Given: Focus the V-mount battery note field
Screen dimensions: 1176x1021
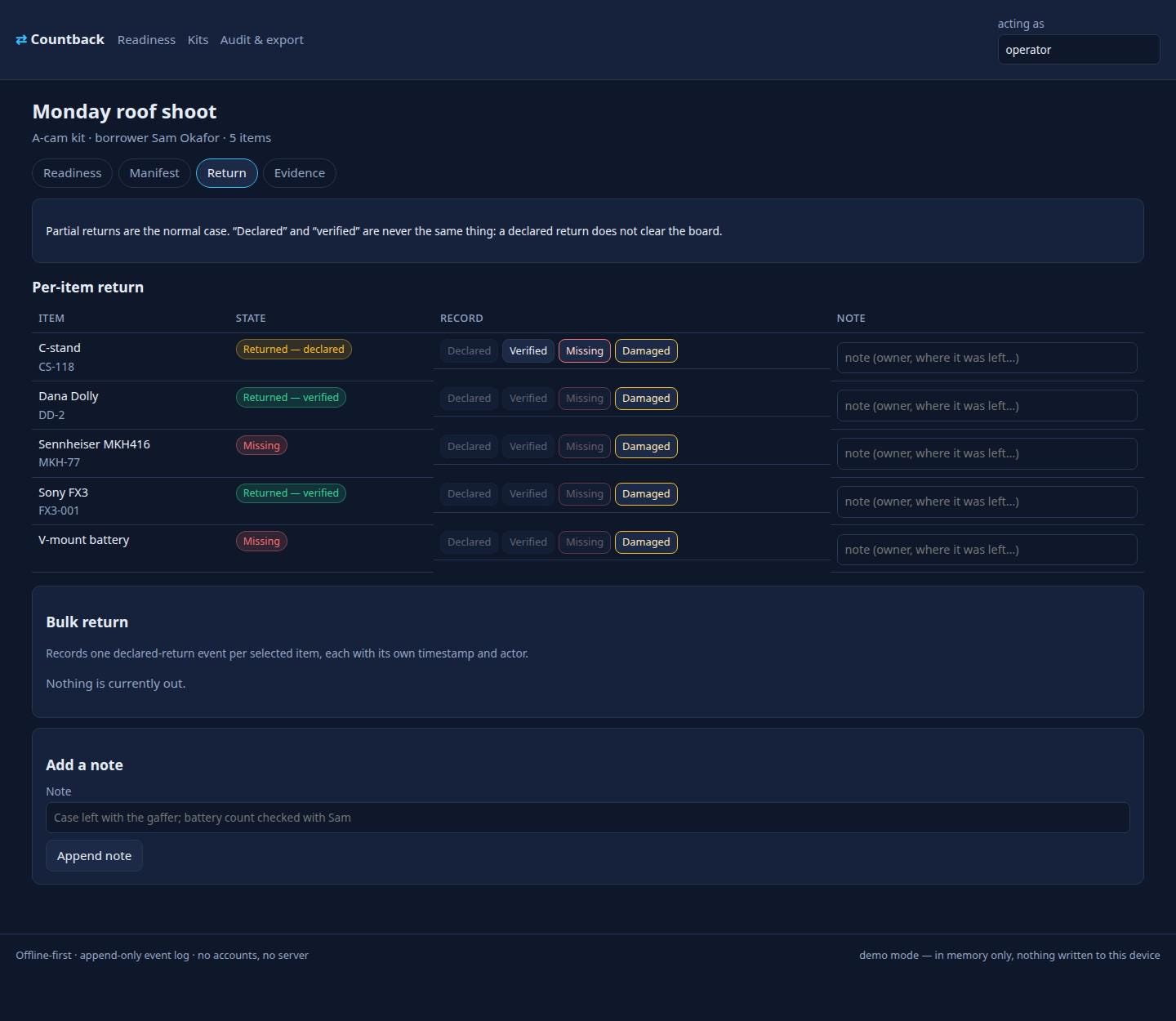Looking at the screenshot, I should click(987, 550).
